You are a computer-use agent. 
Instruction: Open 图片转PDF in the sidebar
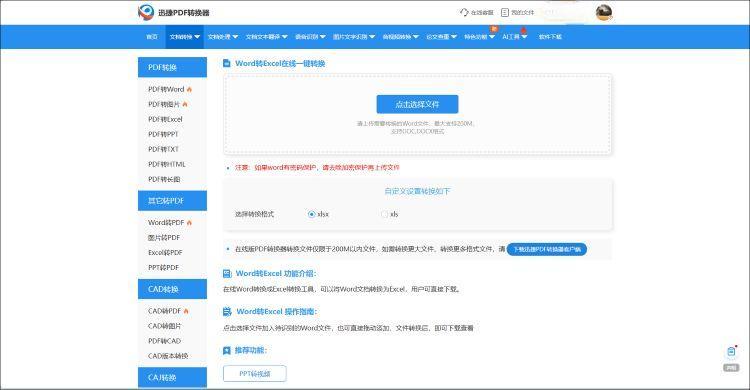[164, 237]
